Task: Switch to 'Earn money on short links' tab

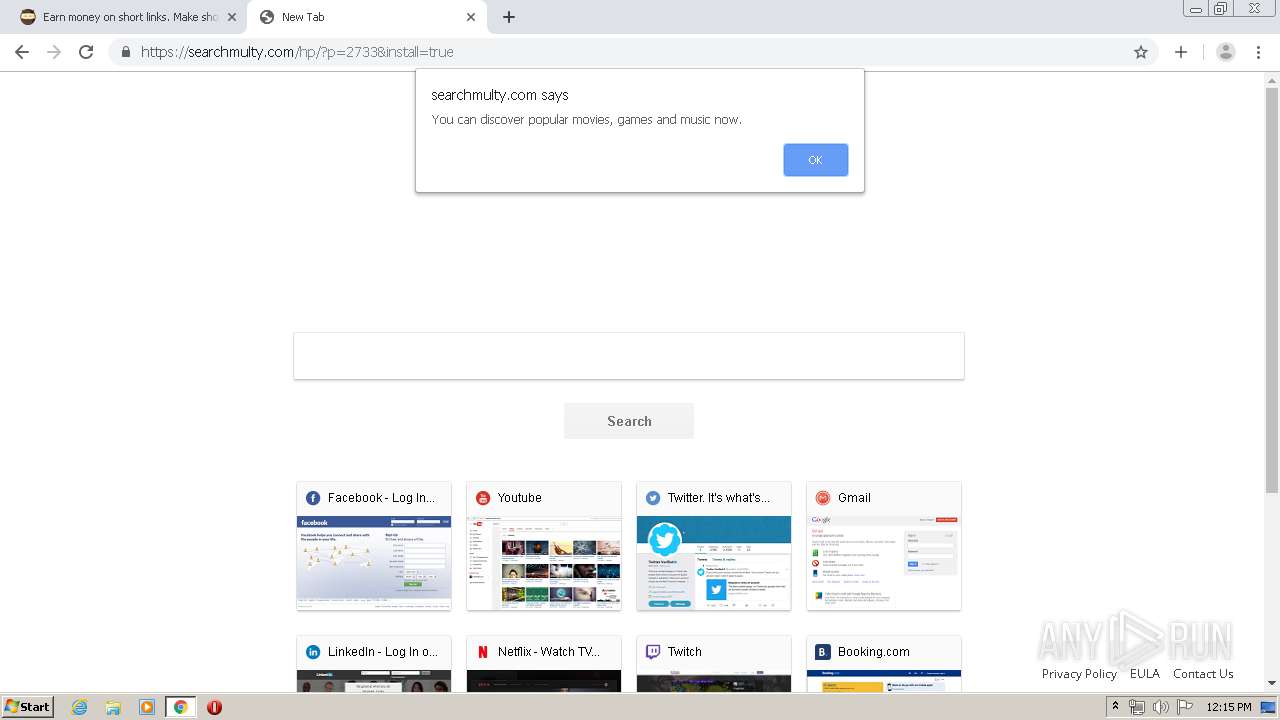Action: [x=127, y=17]
